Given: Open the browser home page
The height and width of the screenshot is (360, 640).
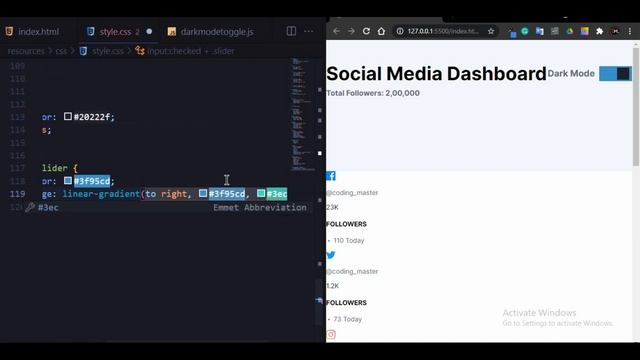Looking at the screenshot, I should 381,31.
